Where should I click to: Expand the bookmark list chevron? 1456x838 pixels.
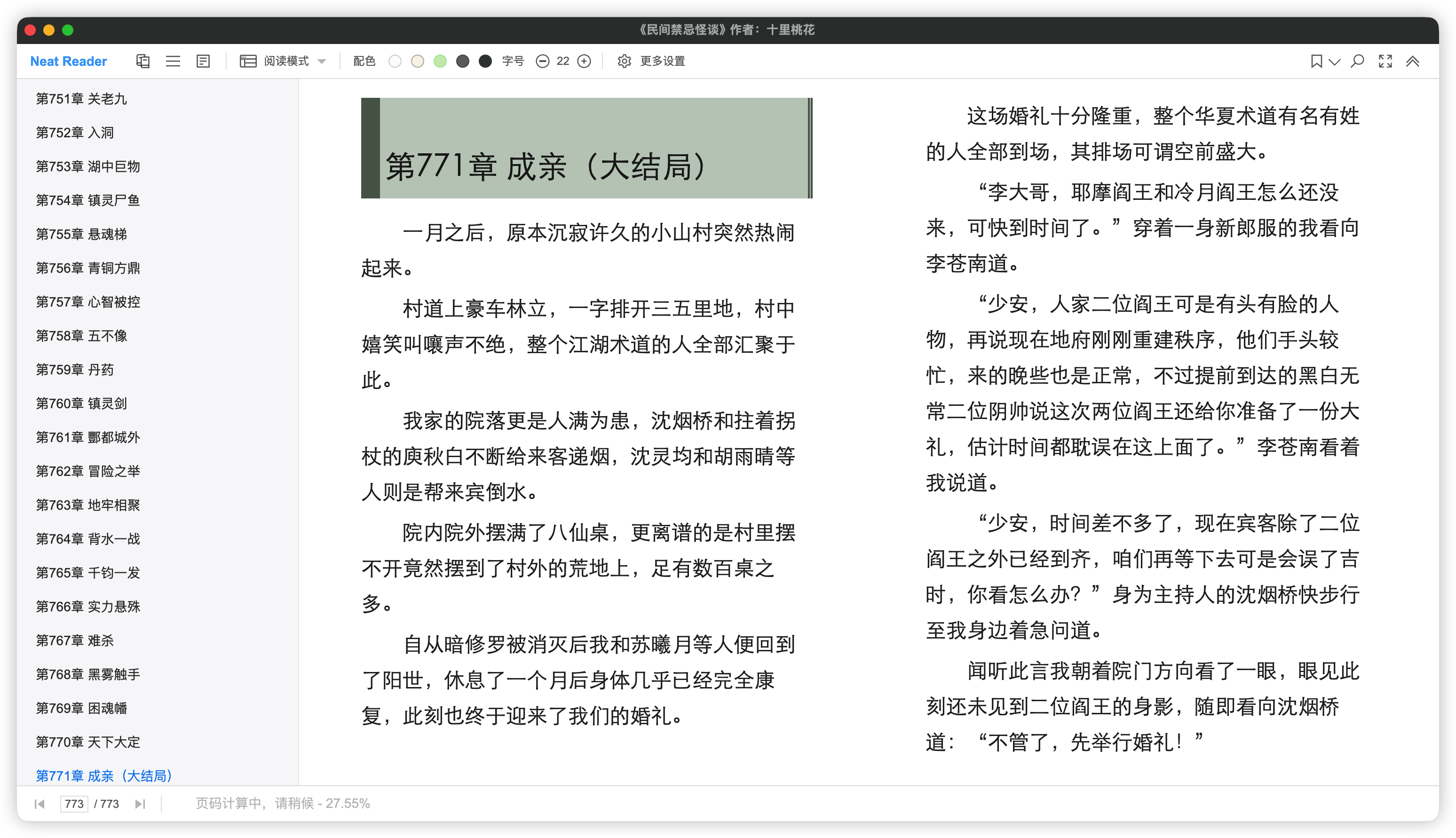(1335, 61)
